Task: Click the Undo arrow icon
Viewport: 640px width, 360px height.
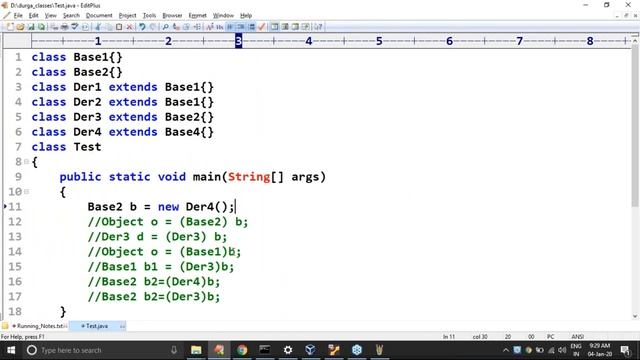Action: [x=142, y=27]
